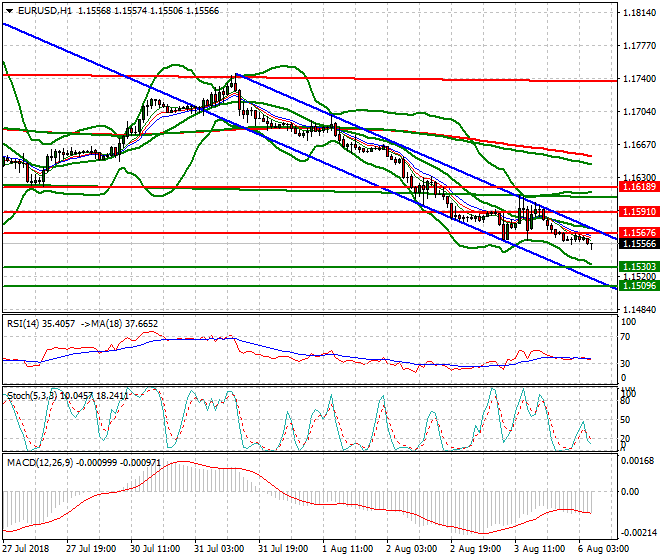The height and width of the screenshot is (560, 660).
Task: Click the black current price tag 1.15566
Action: pyautogui.click(x=638, y=244)
